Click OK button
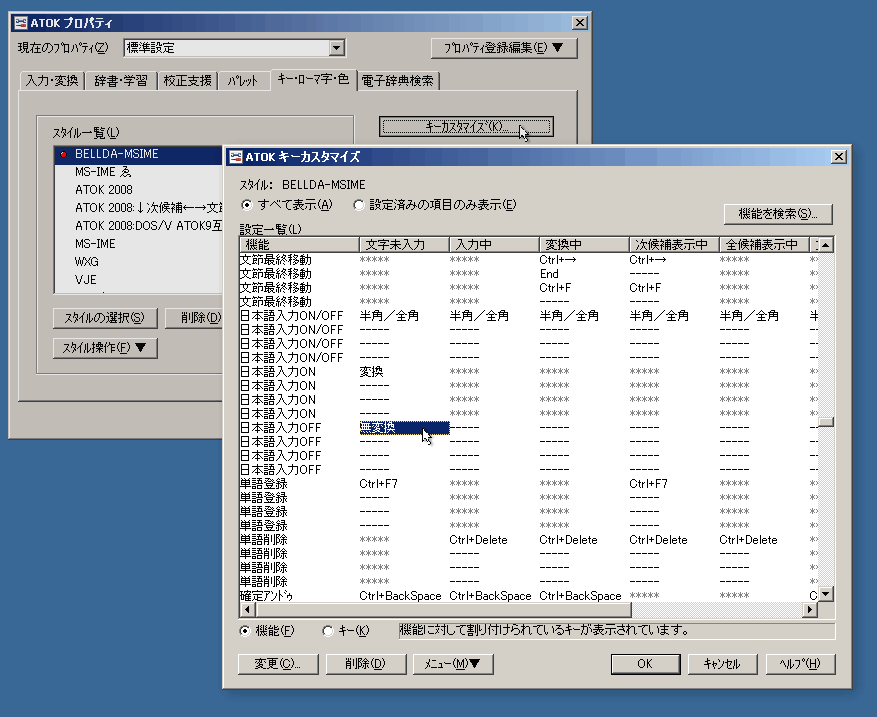The image size is (877, 717). (x=645, y=664)
